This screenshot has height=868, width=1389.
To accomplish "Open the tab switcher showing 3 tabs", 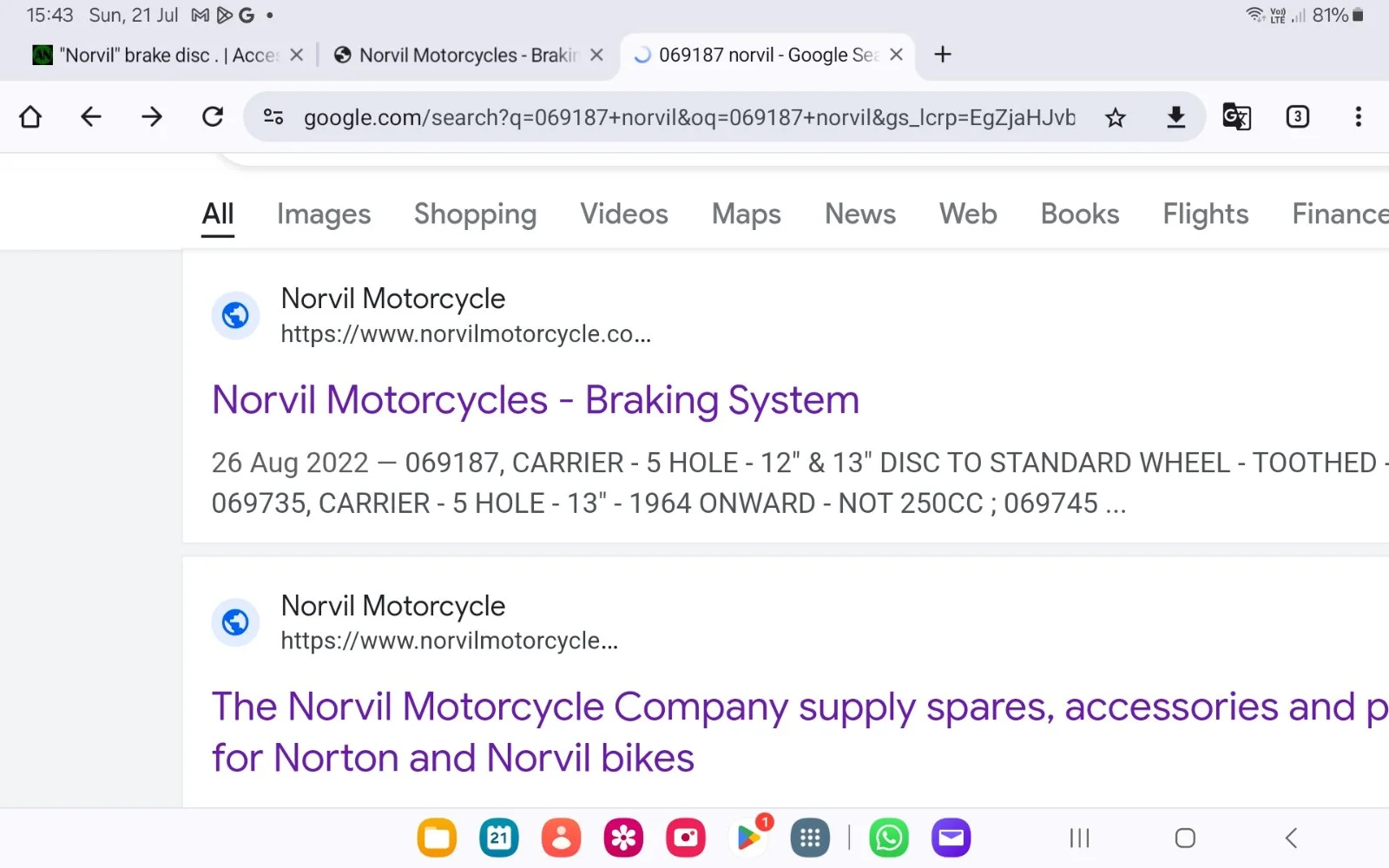I will point(1297,117).
